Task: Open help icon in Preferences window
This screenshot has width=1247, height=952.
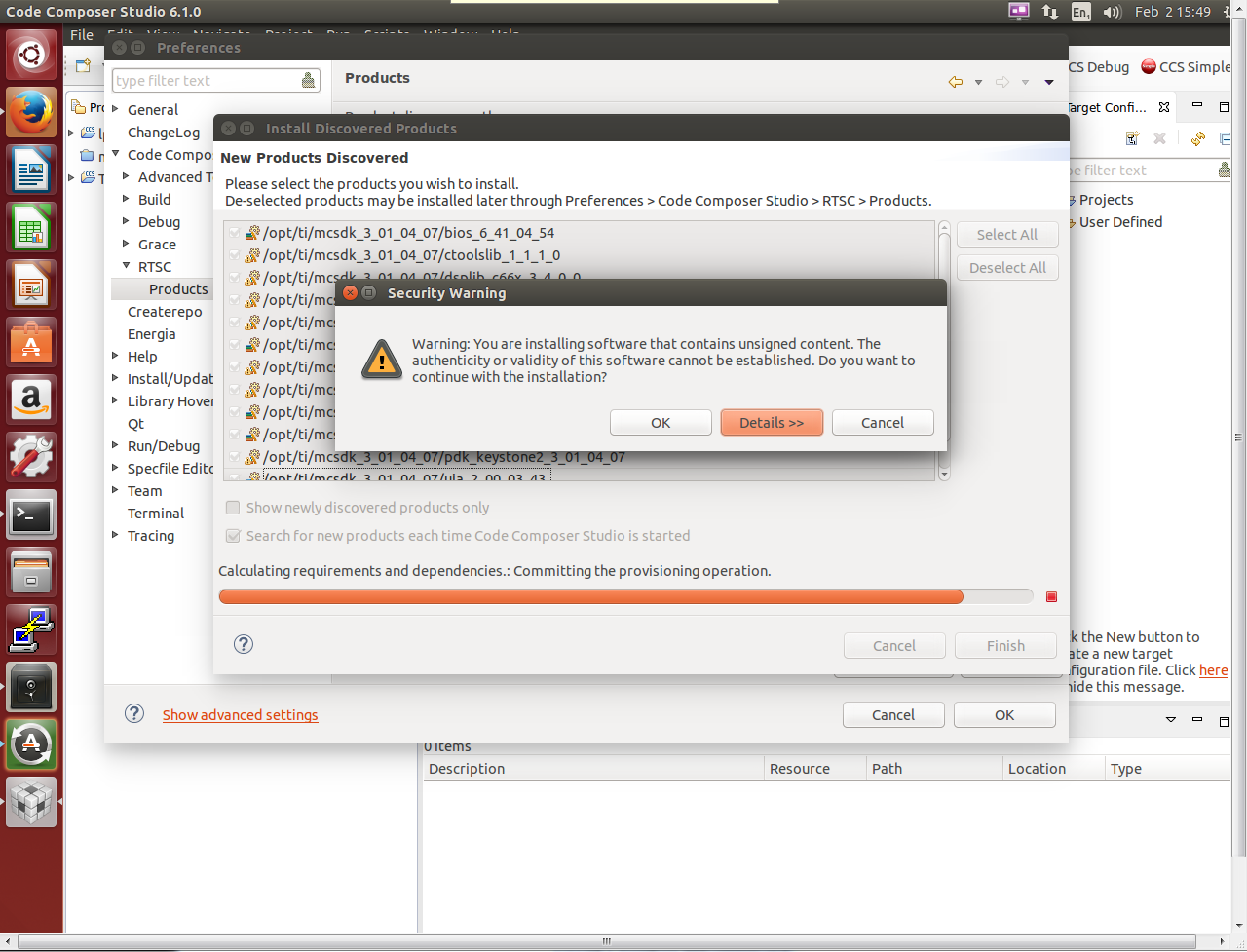Action: 134,713
